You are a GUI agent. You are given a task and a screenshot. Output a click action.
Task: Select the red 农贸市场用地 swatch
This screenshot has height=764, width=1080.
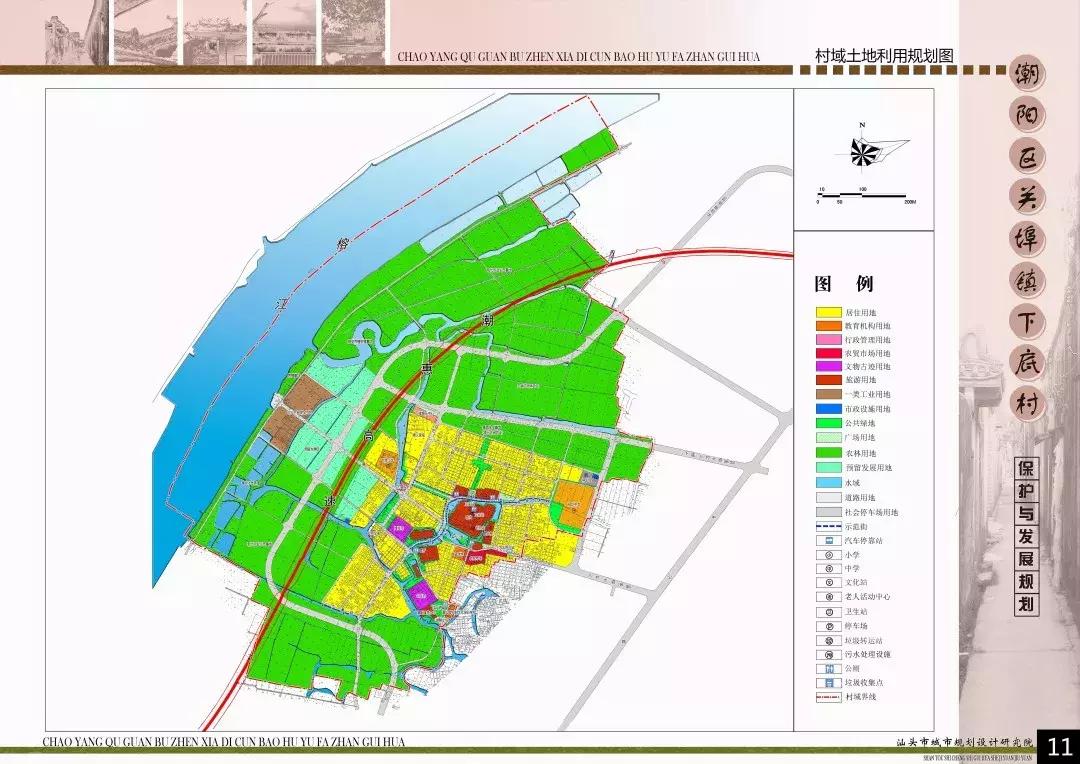click(829, 353)
